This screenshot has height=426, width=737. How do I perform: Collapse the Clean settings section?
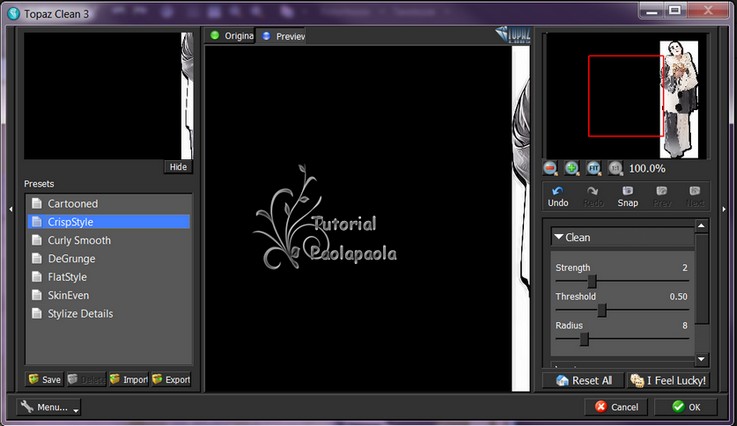(558, 237)
